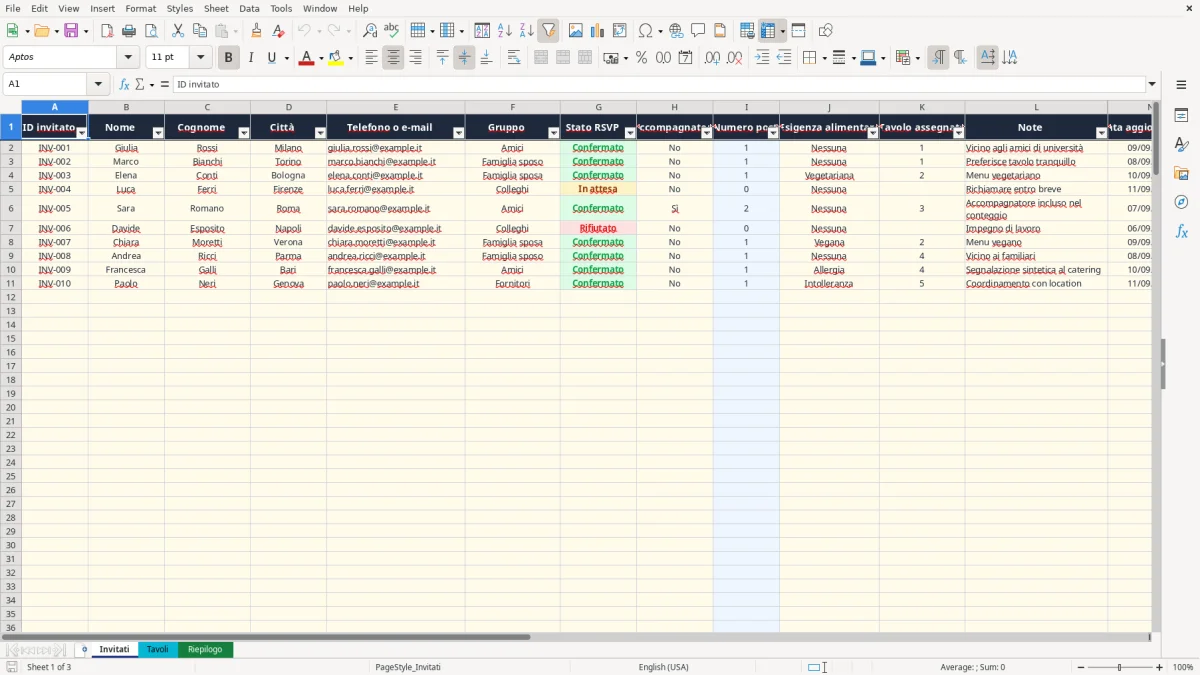Click the Define Print Area icon
Viewport: 1200px width, 675px height.
pyautogui.click(x=747, y=31)
